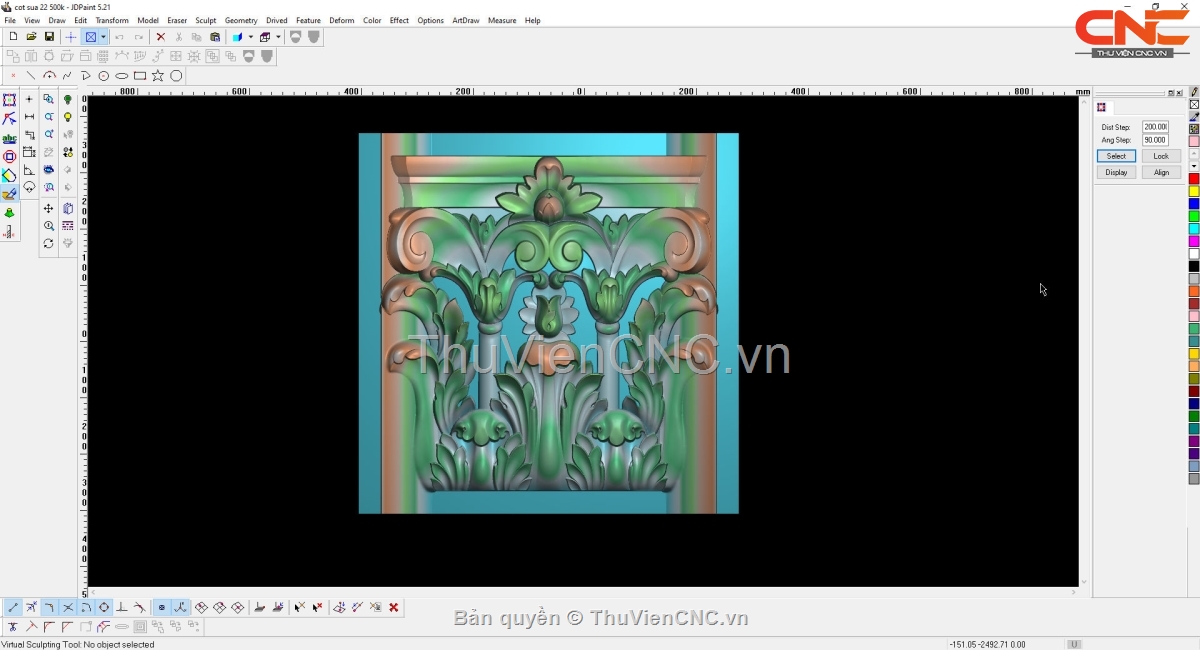Toggle the endpoint snap button in bottom toolbar
Image resolution: width=1200 pixels, height=650 pixels.
coord(13,607)
